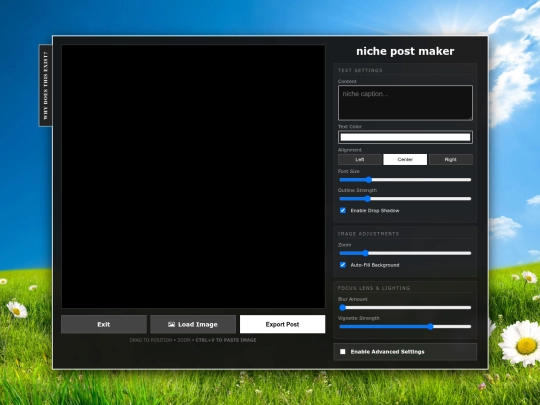Uncheck Auto-Fill Background

click(343, 265)
